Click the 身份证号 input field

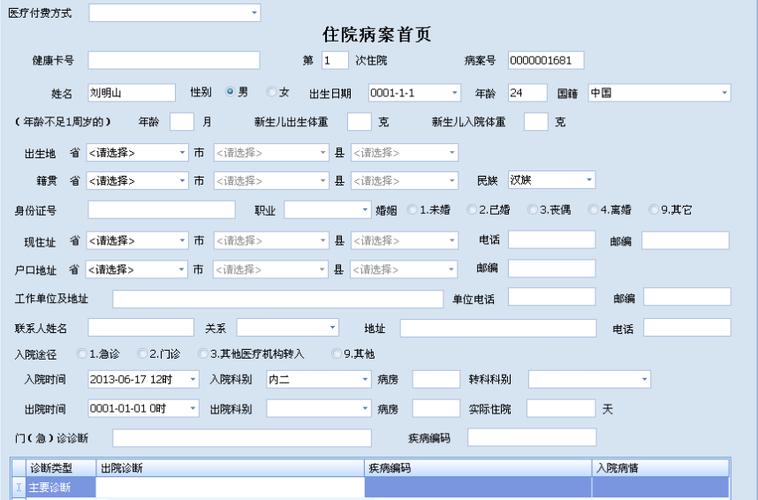(161, 210)
